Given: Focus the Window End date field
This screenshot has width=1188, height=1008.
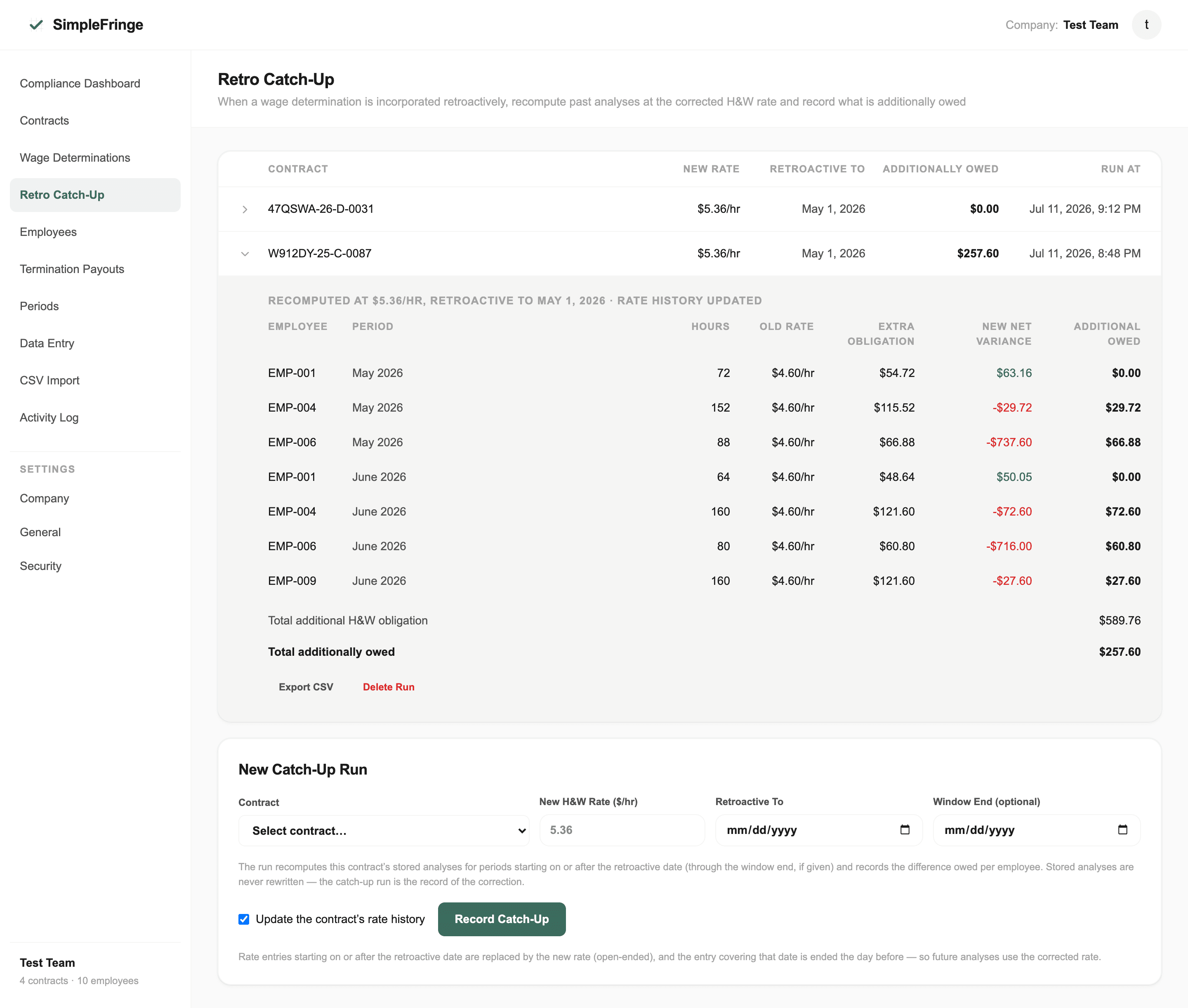Looking at the screenshot, I should [1037, 830].
